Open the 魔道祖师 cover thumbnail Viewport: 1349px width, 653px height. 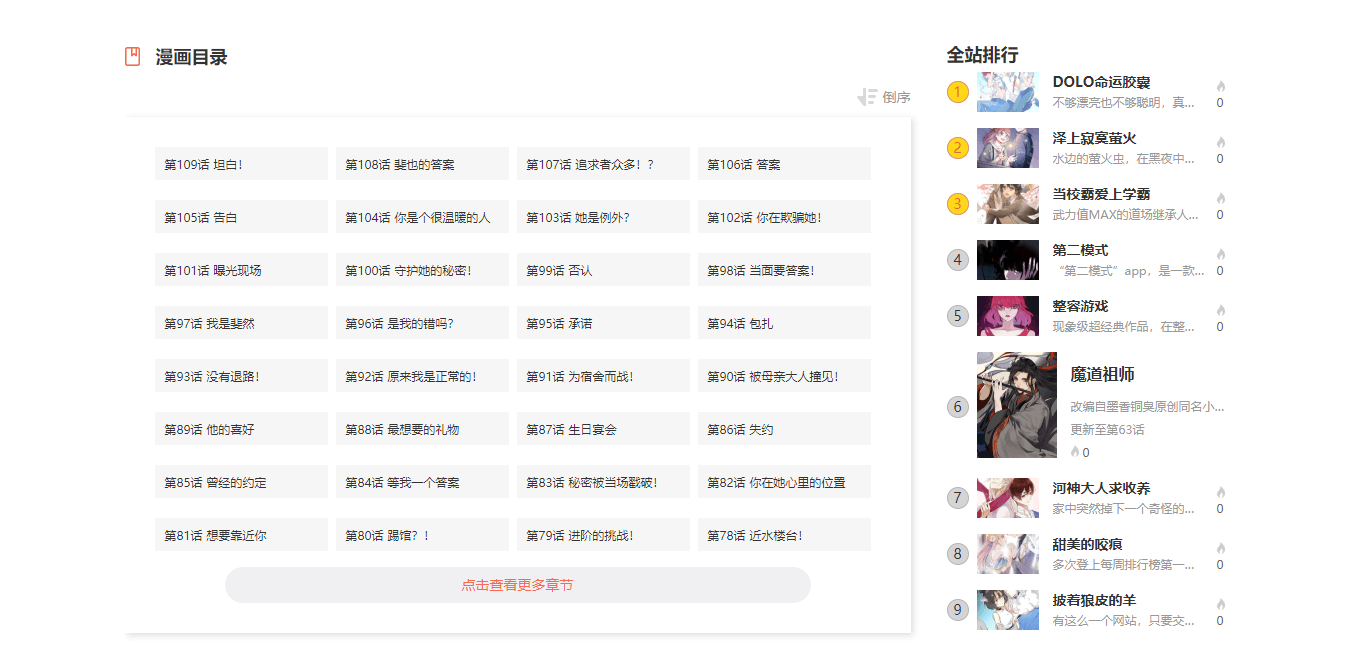[1016, 405]
